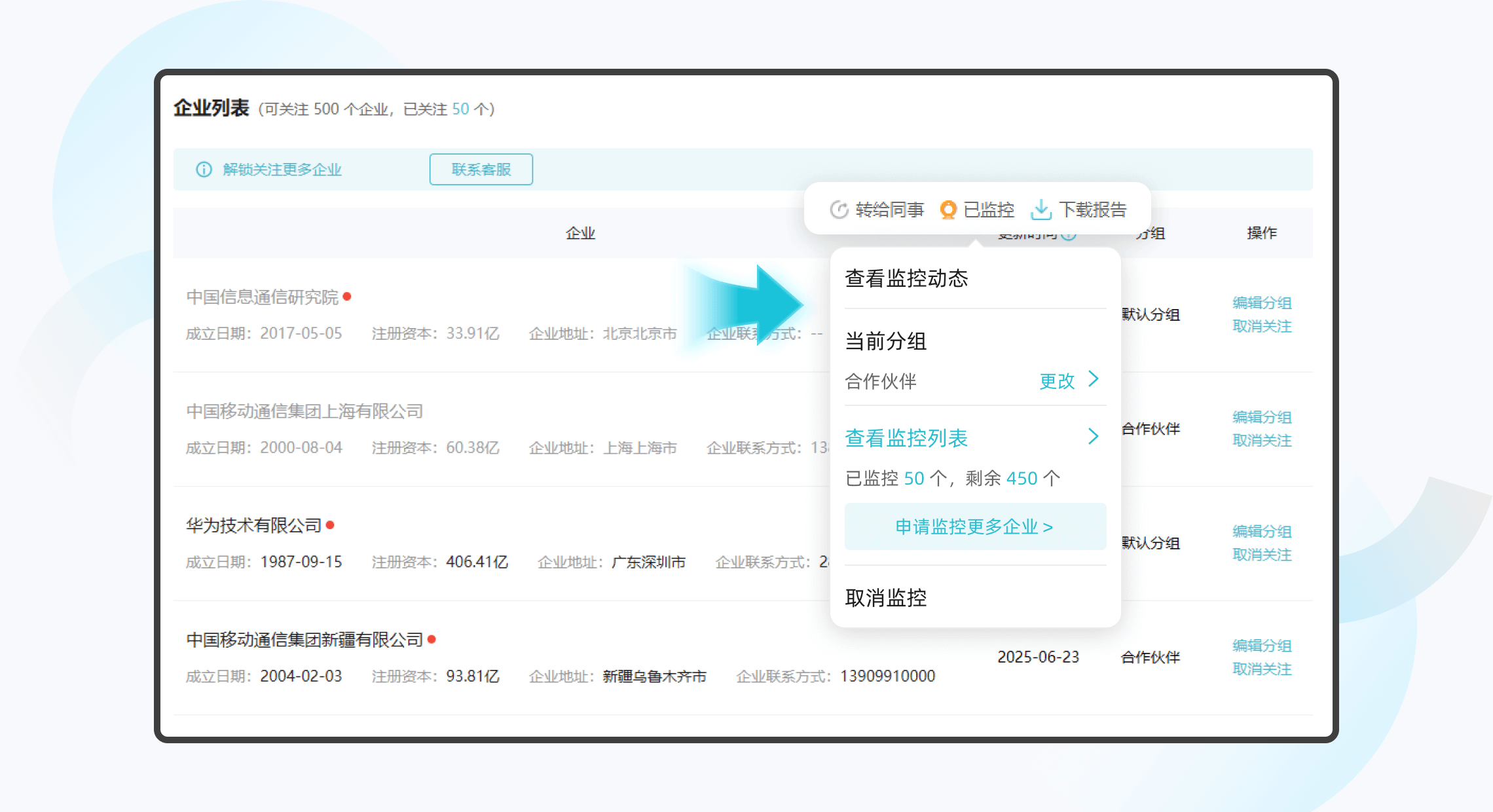Image resolution: width=1493 pixels, height=812 pixels.
Task: Click the 转给同事 label
Action: pyautogui.click(x=889, y=210)
